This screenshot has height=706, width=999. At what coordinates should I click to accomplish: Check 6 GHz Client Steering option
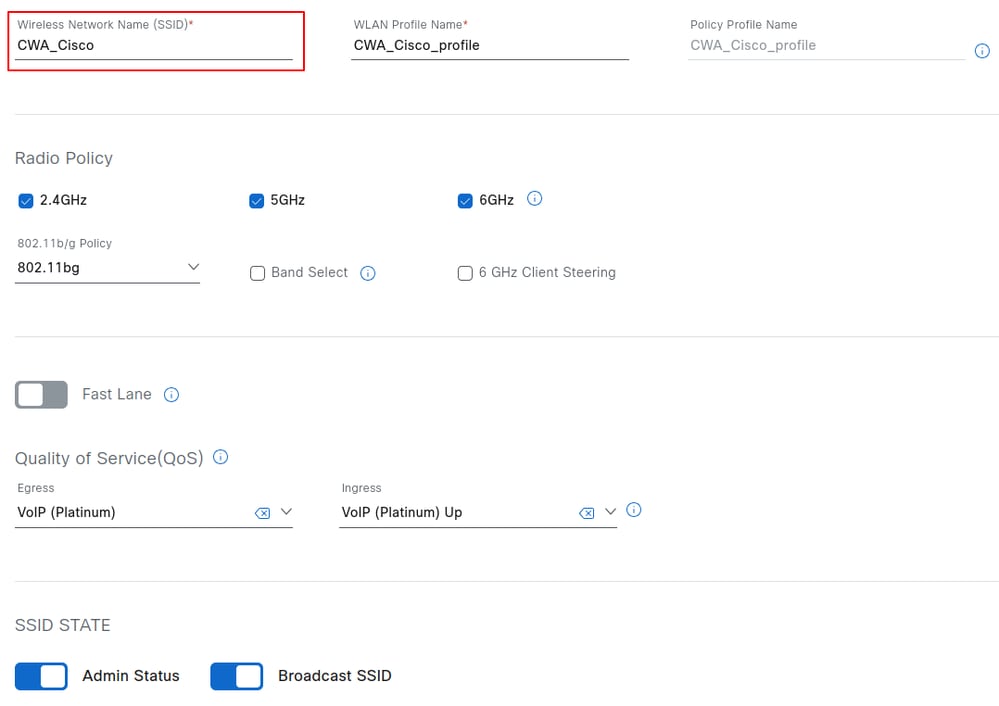(x=465, y=273)
